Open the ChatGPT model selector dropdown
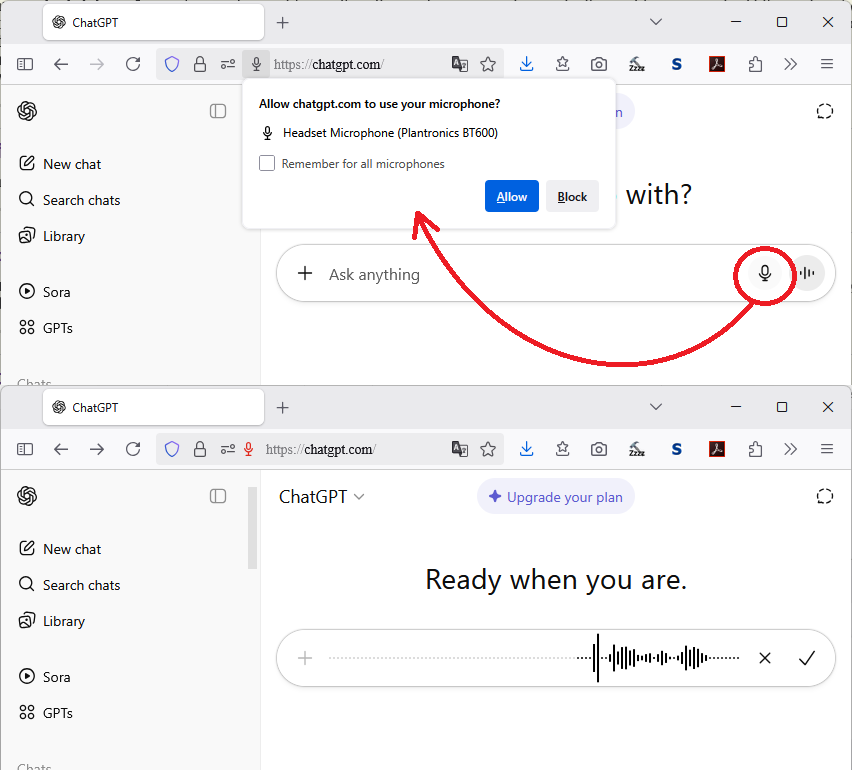Screen dimensions: 852x770 tap(321, 497)
